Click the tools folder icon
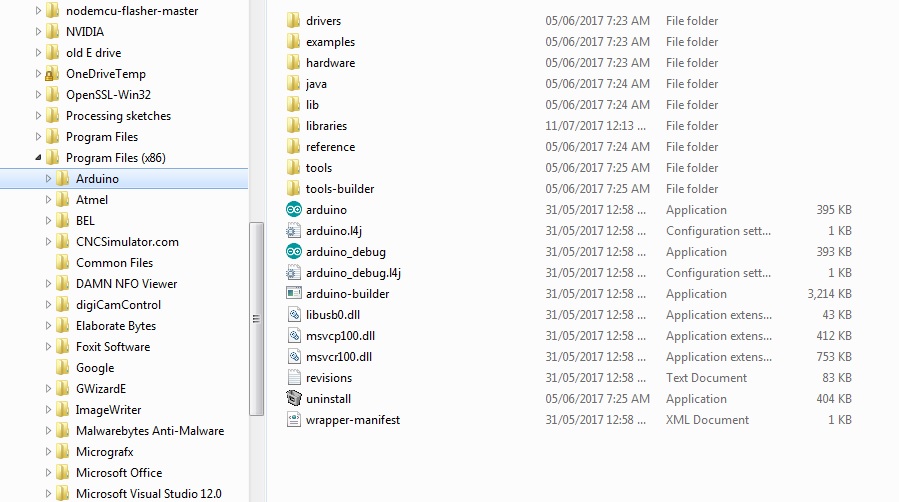Image resolution: width=899 pixels, height=502 pixels. 293,168
